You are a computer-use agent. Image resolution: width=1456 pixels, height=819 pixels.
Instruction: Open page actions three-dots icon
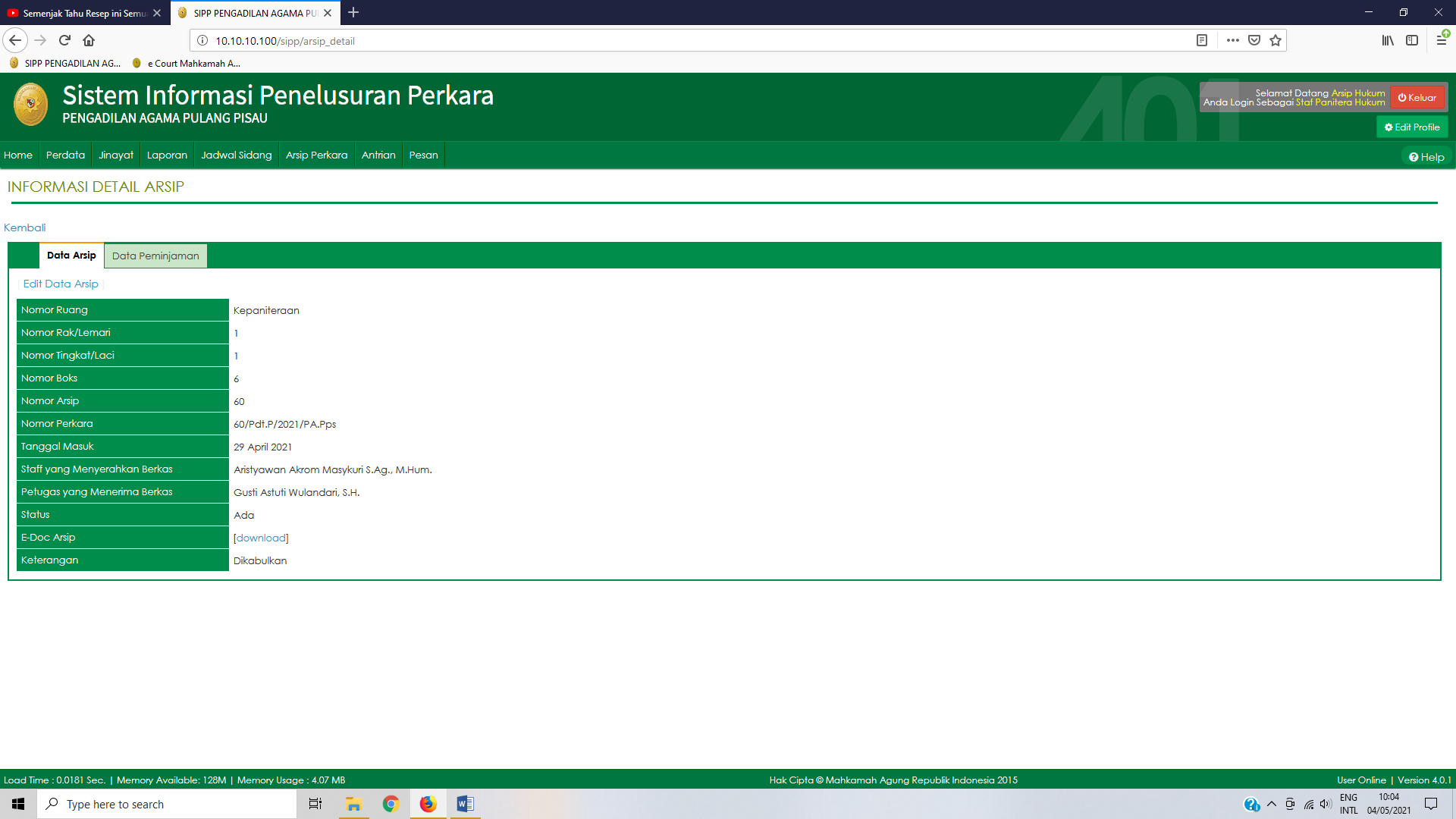[x=1233, y=40]
